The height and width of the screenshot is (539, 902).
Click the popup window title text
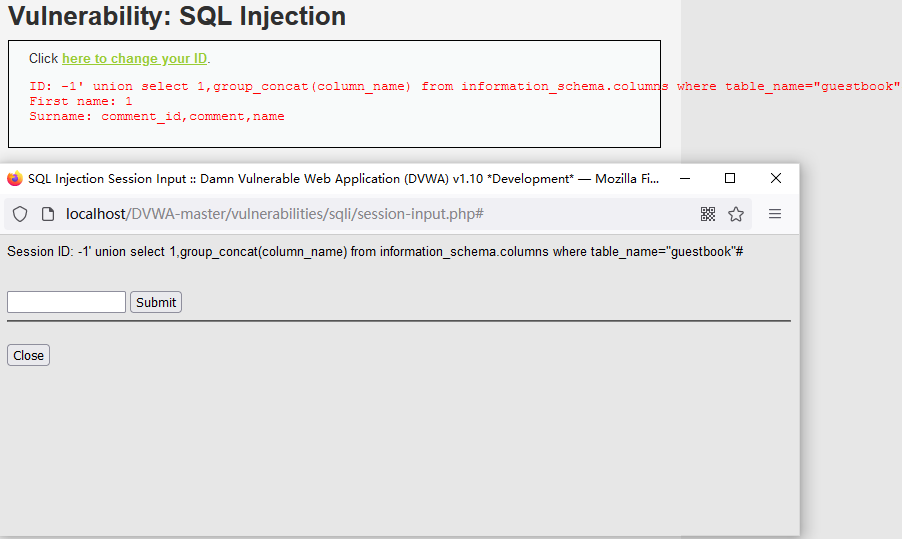pyautogui.click(x=343, y=178)
